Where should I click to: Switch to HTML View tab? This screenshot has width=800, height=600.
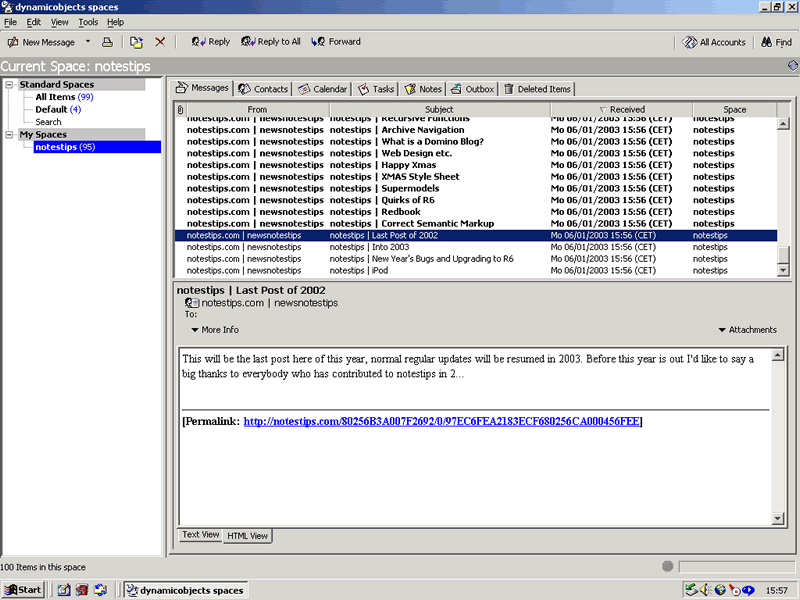coord(247,536)
